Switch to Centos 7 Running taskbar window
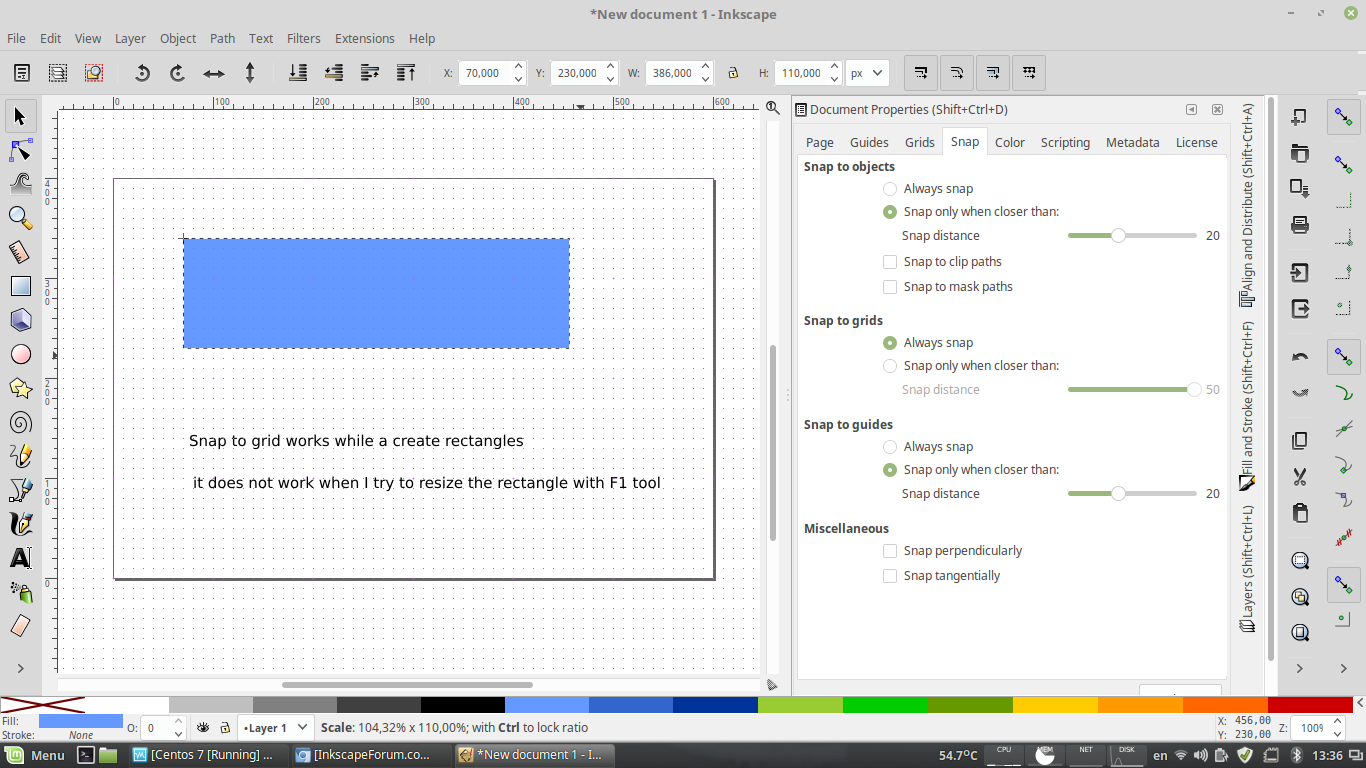The height and width of the screenshot is (768, 1366). [204, 755]
